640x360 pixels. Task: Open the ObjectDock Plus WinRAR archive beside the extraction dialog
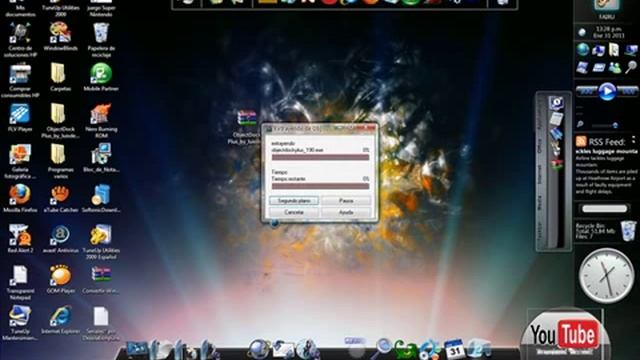point(246,119)
